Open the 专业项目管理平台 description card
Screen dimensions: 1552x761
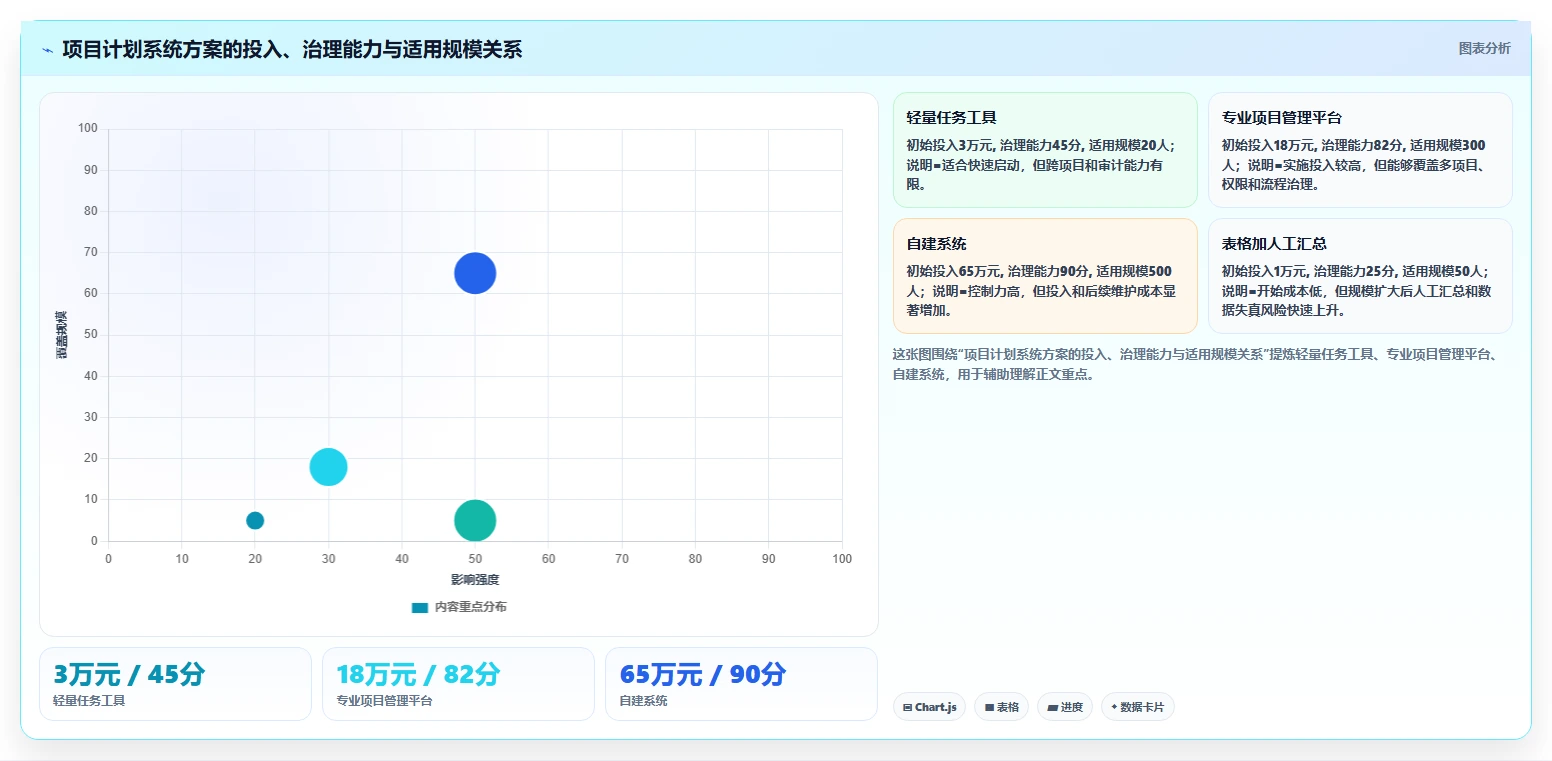click(1360, 150)
